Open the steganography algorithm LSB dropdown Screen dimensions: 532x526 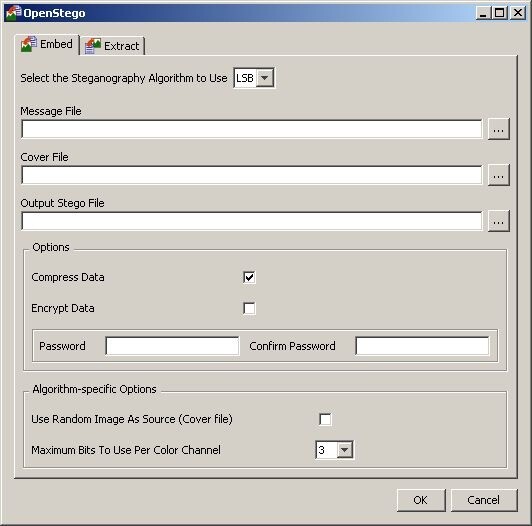coord(254,78)
